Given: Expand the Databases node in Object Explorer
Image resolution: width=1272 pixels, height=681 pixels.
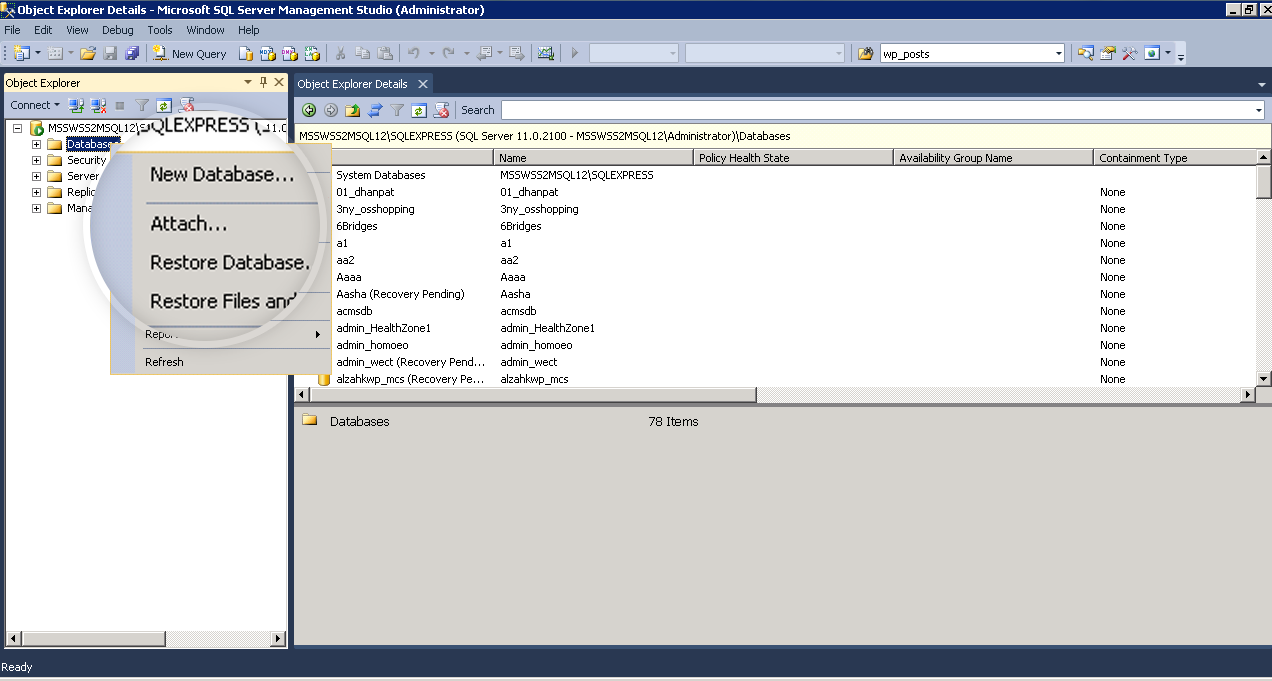Looking at the screenshot, I should pos(35,143).
